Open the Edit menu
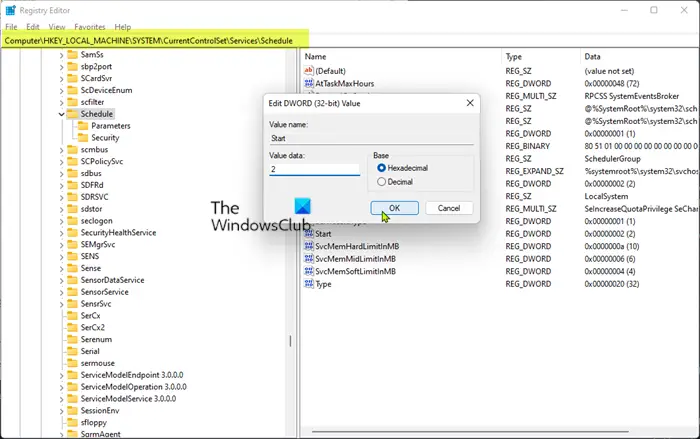The image size is (700, 439). pos(33,27)
